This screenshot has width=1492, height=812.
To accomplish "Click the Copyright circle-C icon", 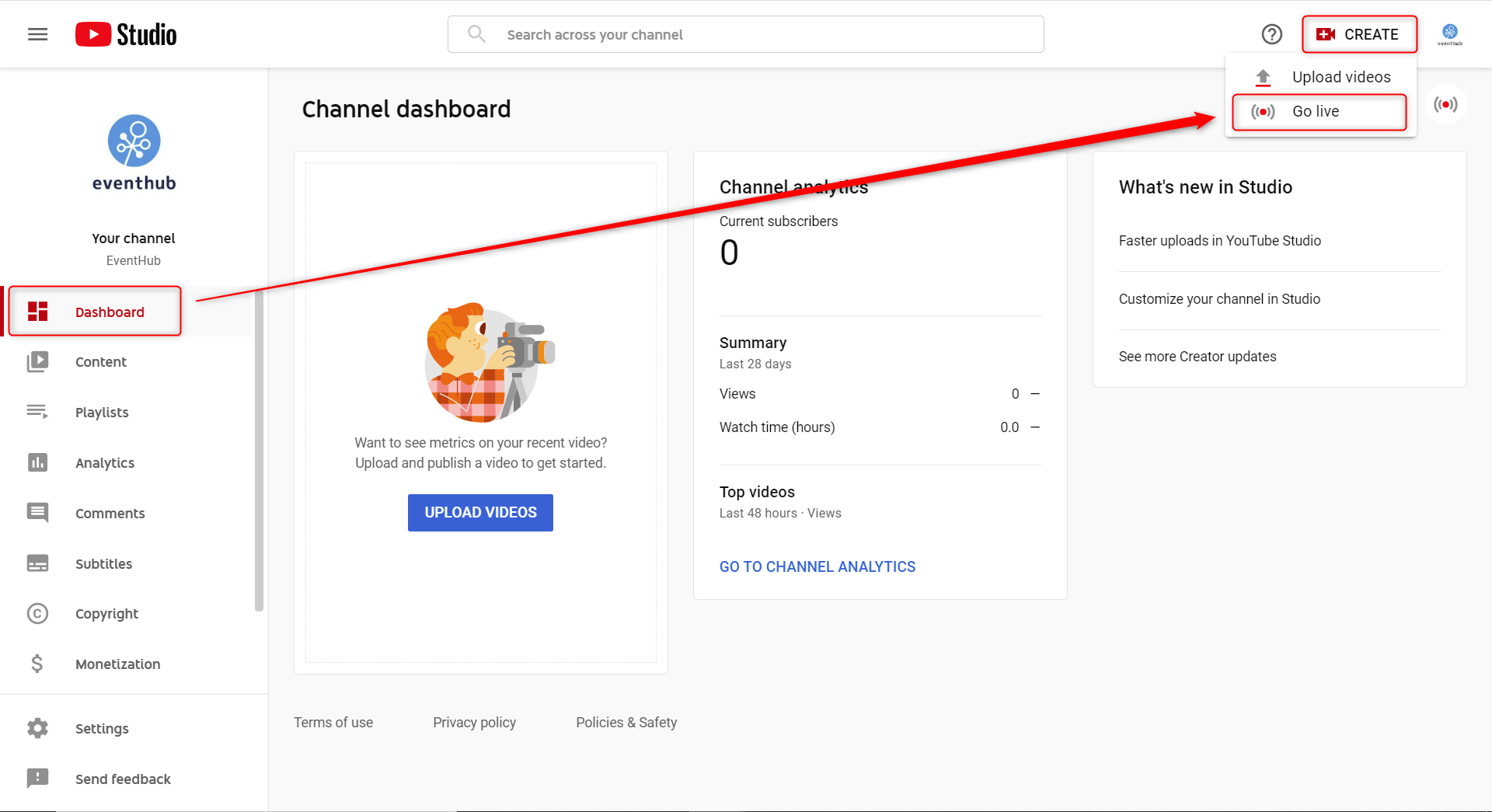I will pyautogui.click(x=37, y=614).
